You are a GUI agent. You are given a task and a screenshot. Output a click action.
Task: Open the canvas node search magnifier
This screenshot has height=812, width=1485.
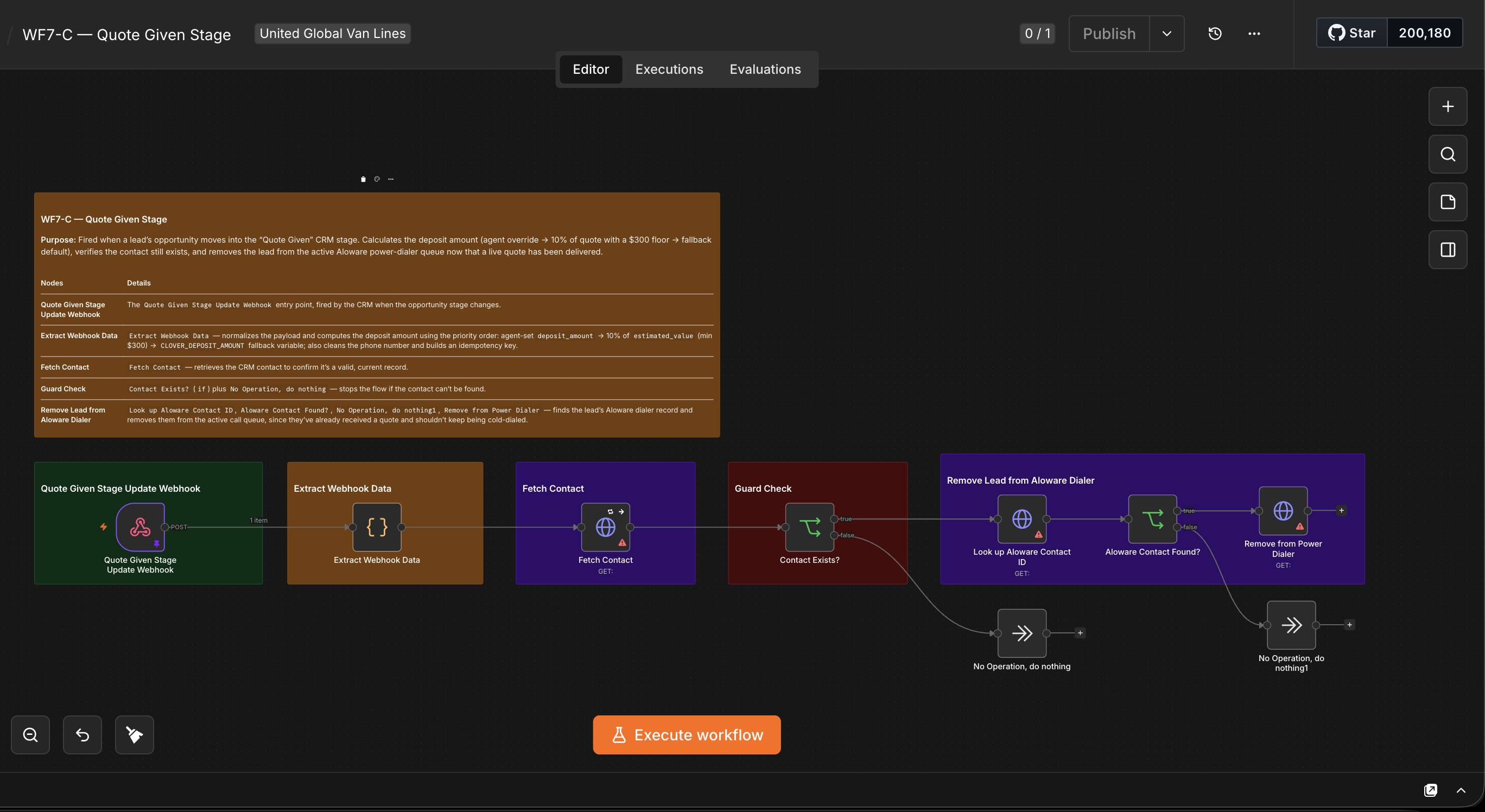pyautogui.click(x=1448, y=155)
